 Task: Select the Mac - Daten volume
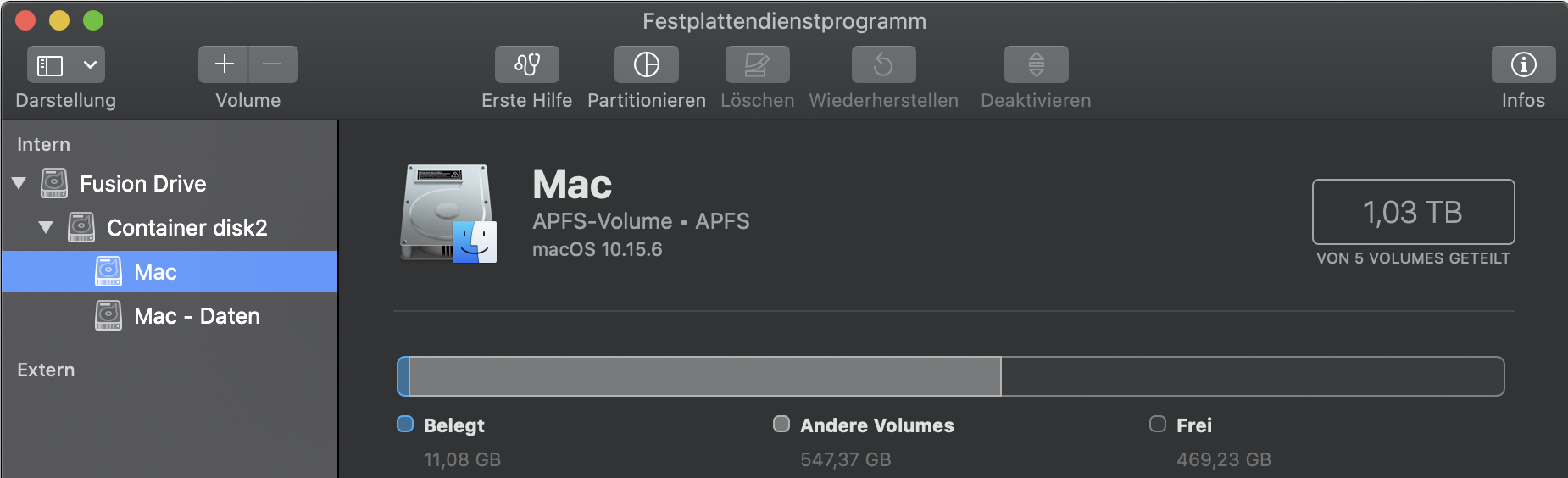coord(197,316)
